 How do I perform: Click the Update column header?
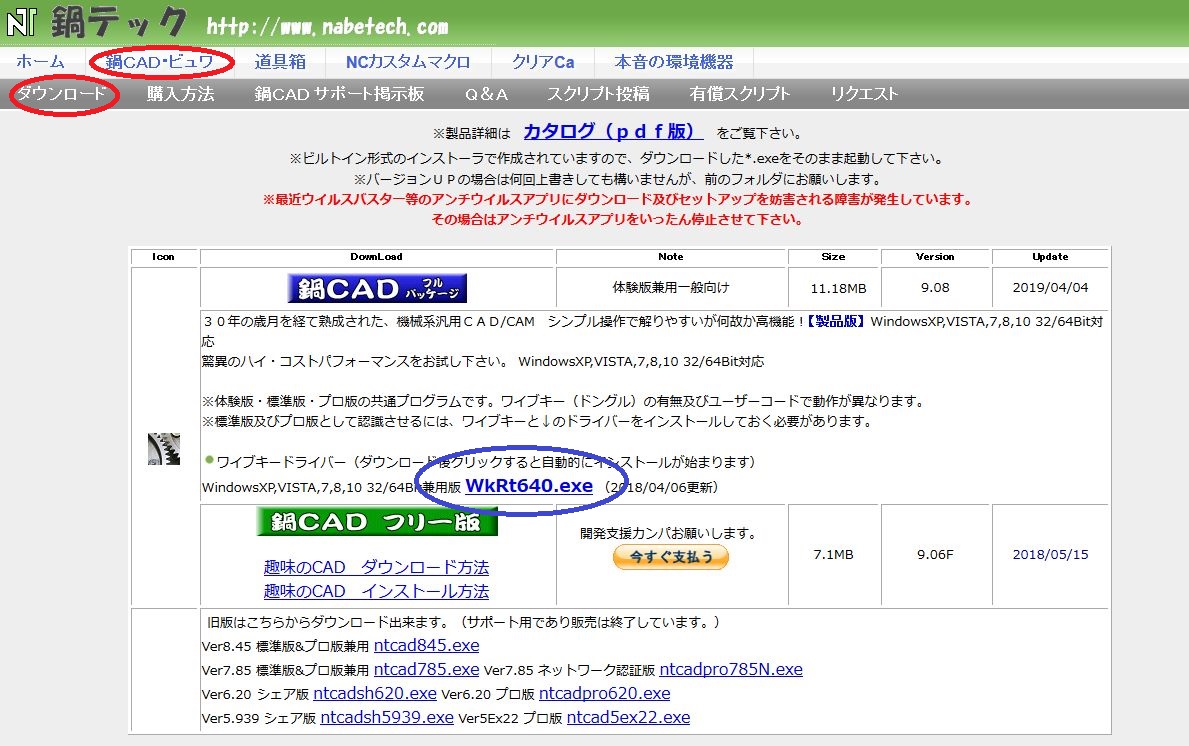click(1050, 257)
